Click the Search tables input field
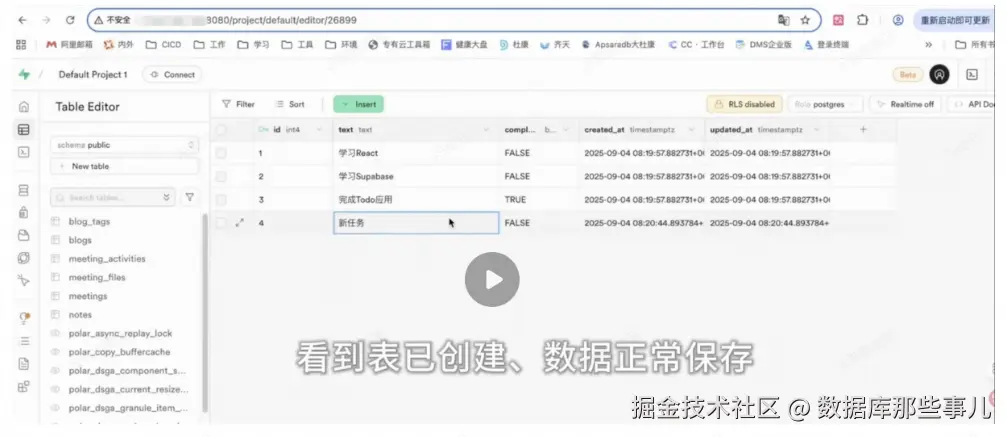Image resolution: width=1007 pixels, height=437 pixels. [x=112, y=197]
